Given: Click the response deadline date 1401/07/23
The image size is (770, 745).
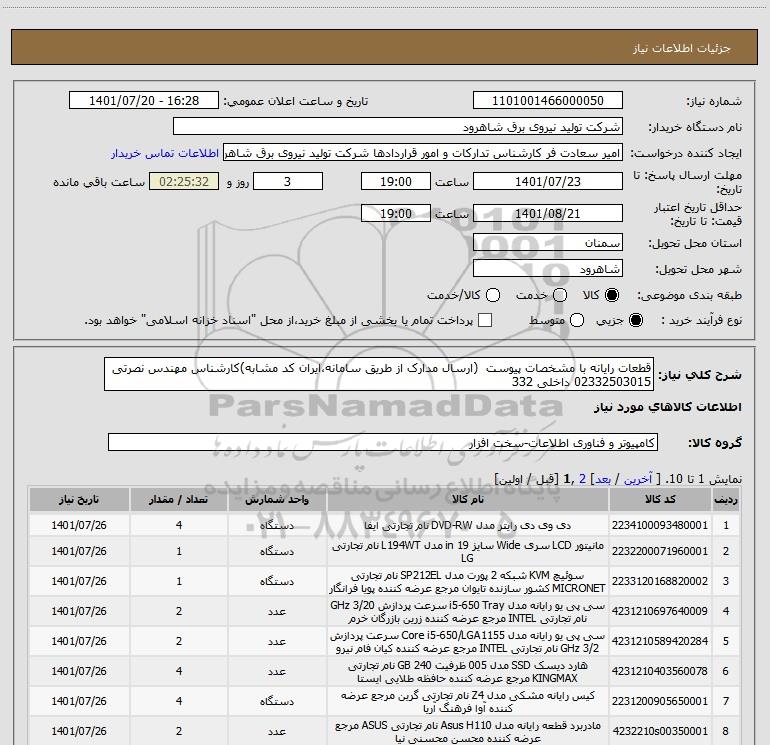Looking at the screenshot, I should [548, 181].
